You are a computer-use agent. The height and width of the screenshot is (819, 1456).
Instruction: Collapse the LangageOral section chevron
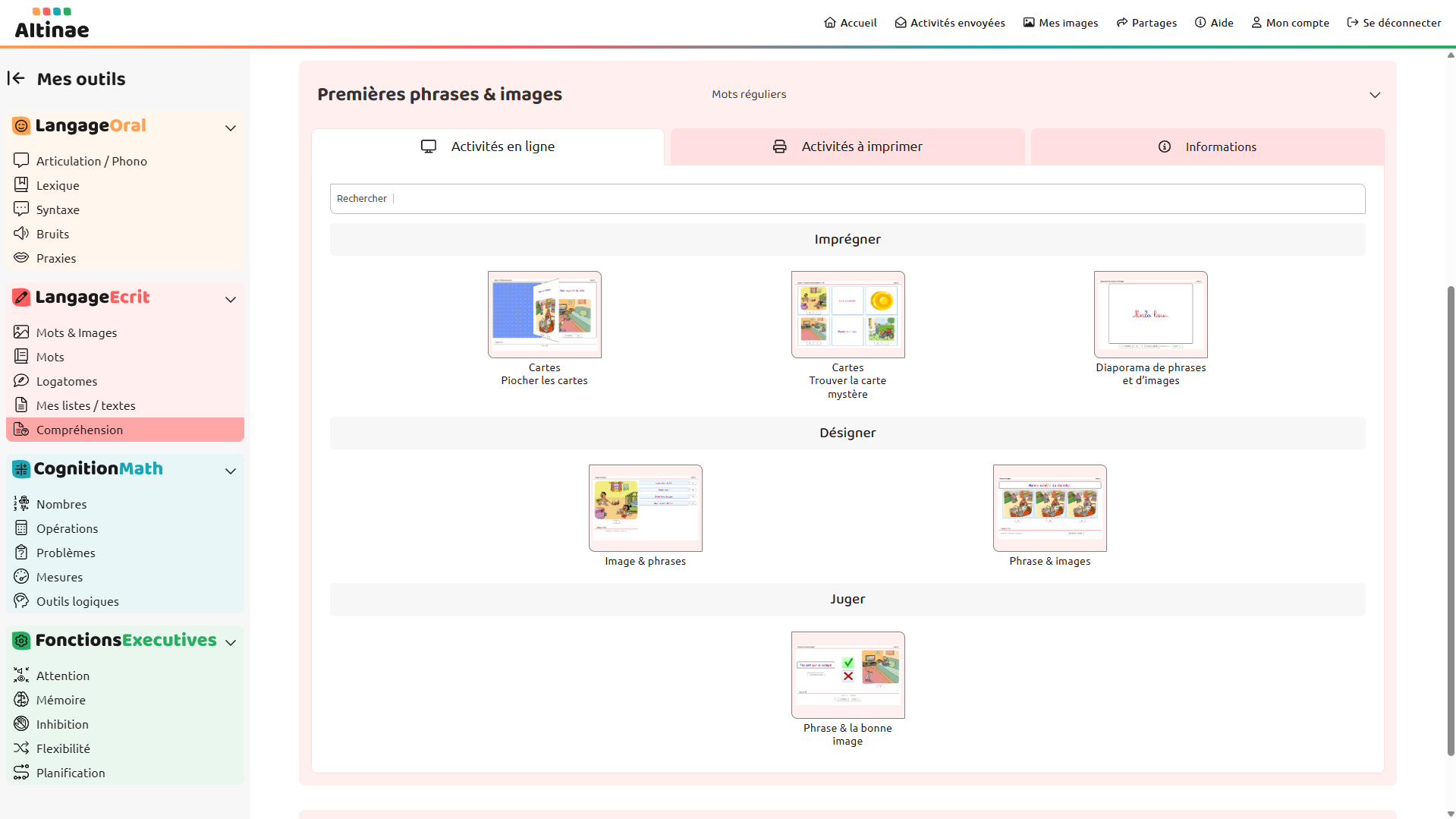click(231, 128)
